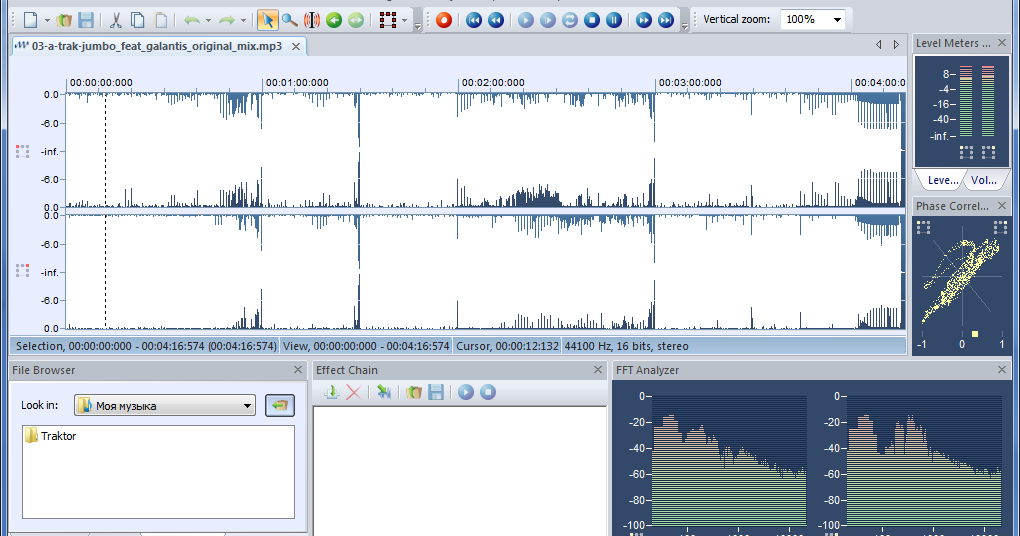This screenshot has height=536, width=1020.
Task: Jump to the start of the track
Action: [474, 20]
